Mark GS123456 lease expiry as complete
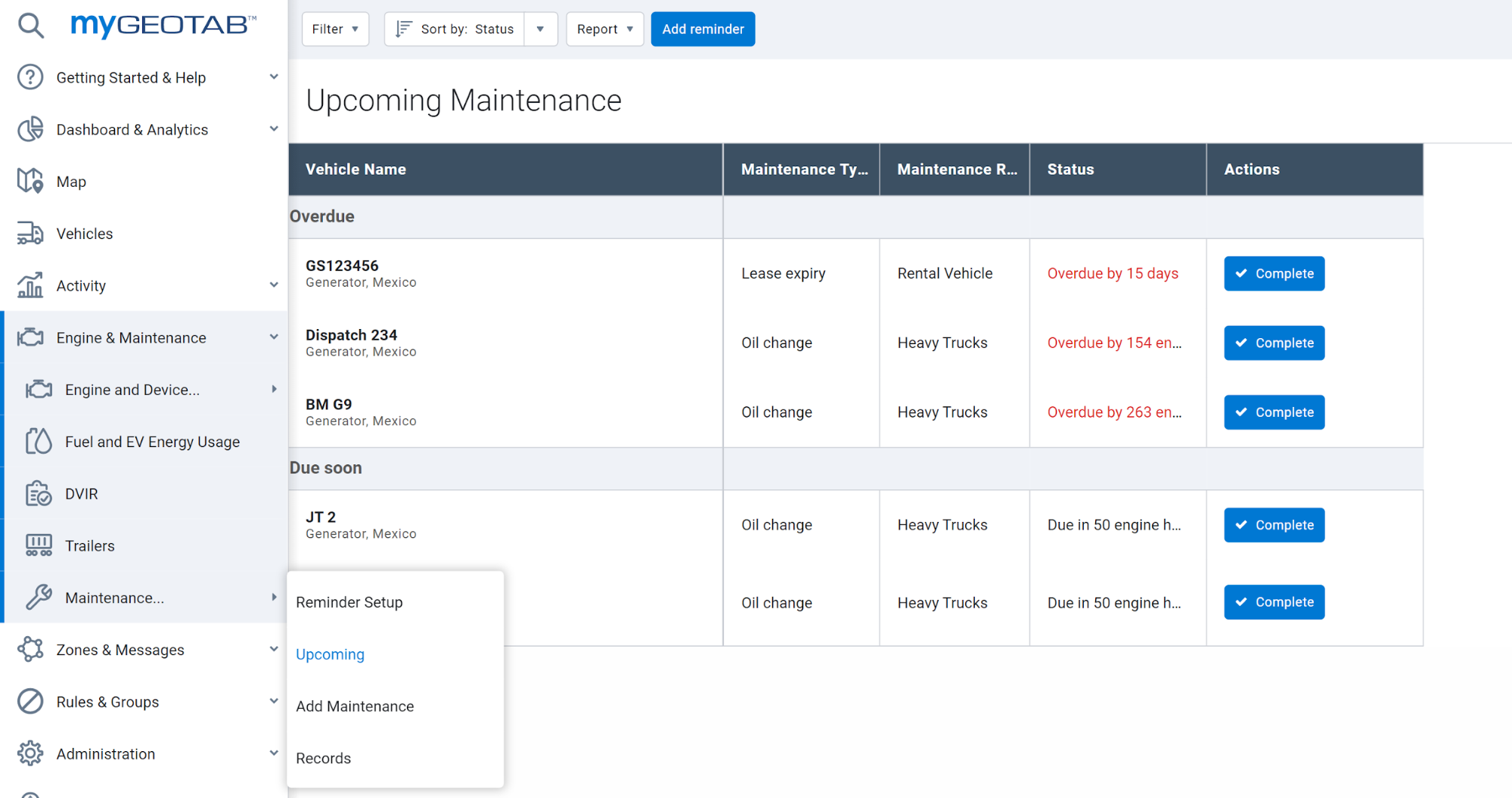 pyautogui.click(x=1274, y=274)
